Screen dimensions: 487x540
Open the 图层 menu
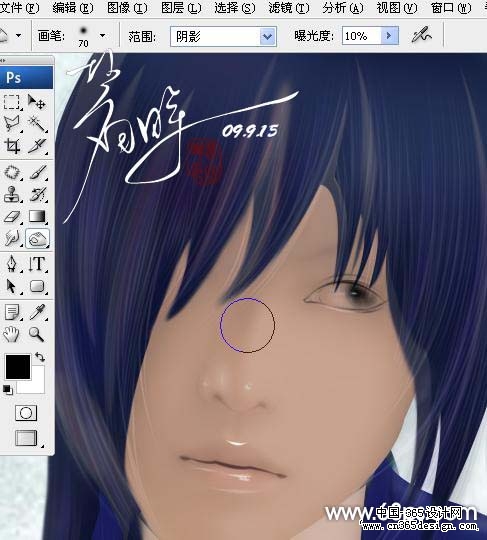coord(181,8)
